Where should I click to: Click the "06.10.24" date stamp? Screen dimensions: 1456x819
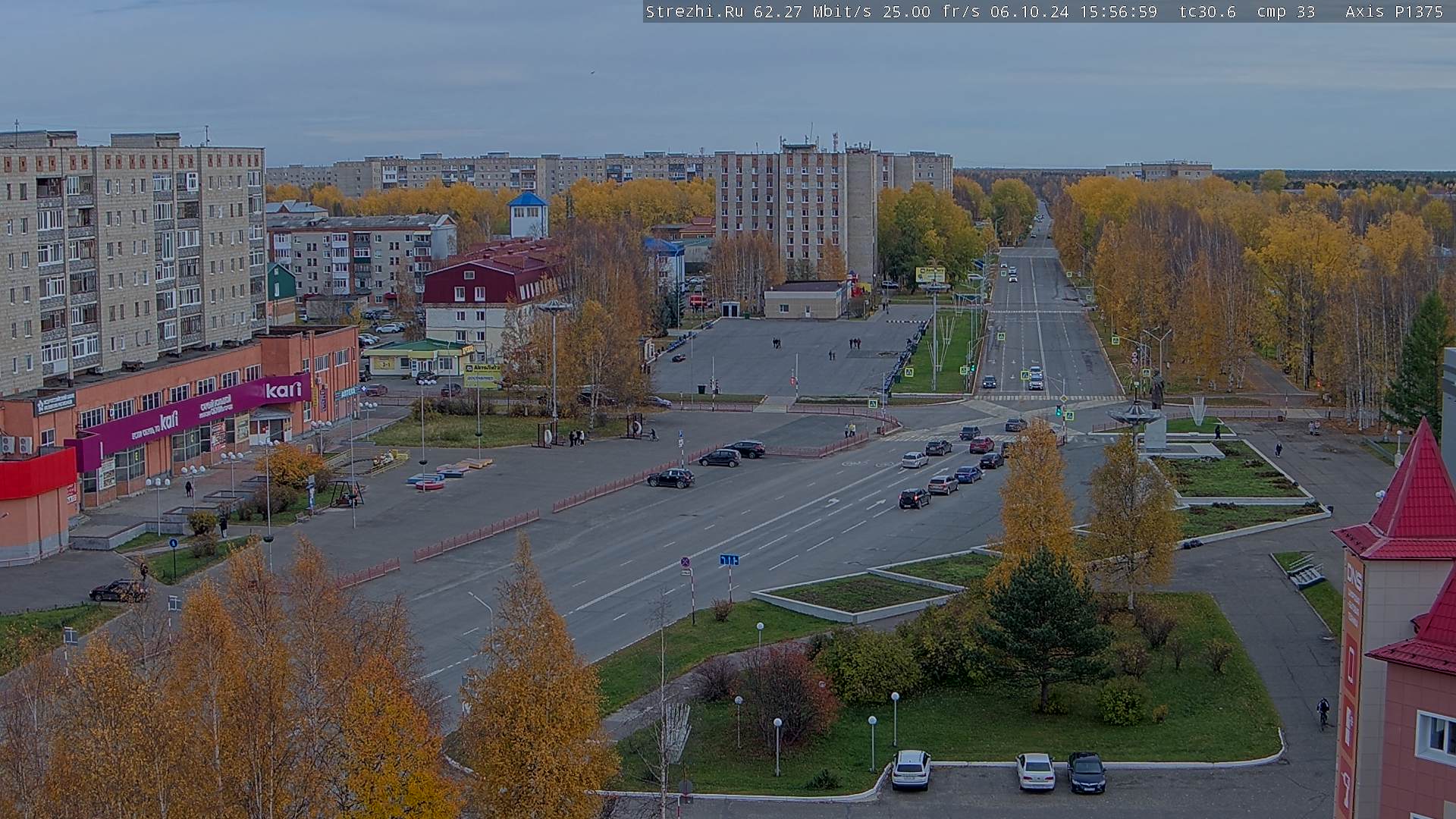1029,11
